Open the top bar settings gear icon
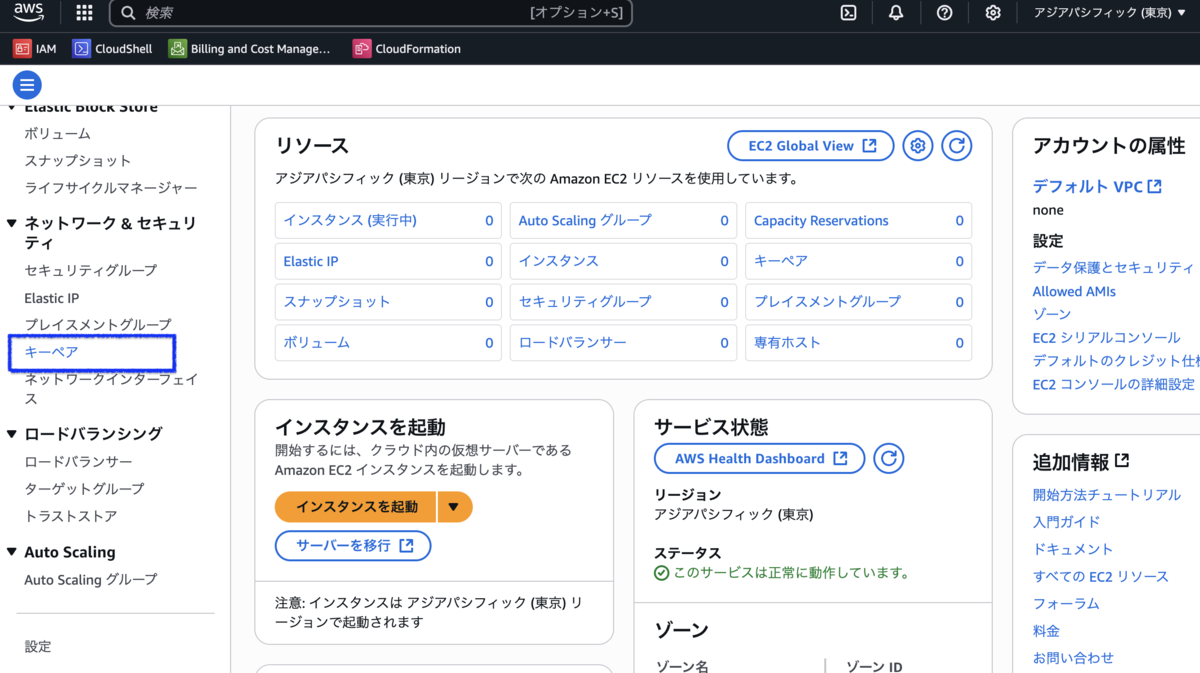Viewport: 1200px width, 673px height. [x=992, y=13]
